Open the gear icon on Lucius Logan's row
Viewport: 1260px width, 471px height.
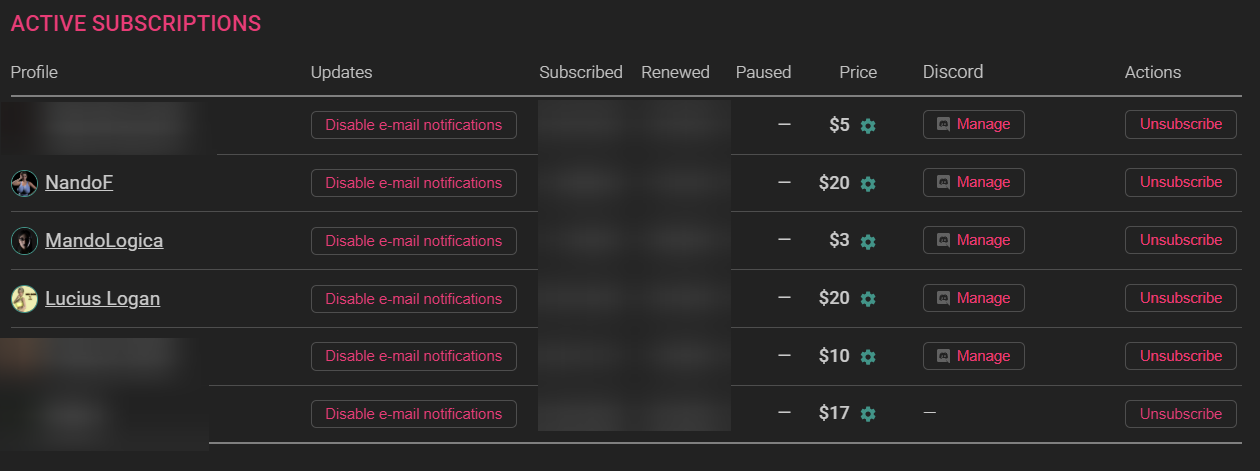pyautogui.click(x=868, y=299)
